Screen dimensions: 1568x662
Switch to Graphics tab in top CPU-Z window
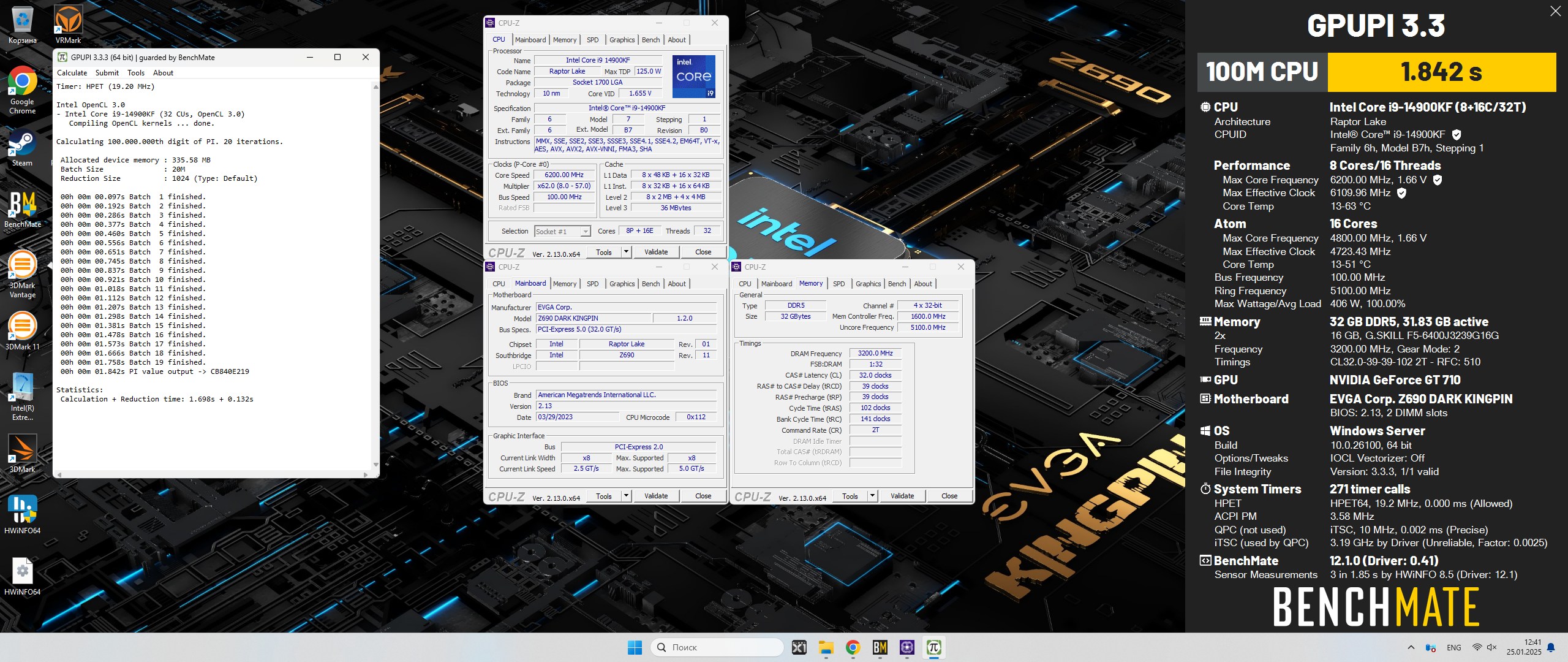(x=622, y=40)
